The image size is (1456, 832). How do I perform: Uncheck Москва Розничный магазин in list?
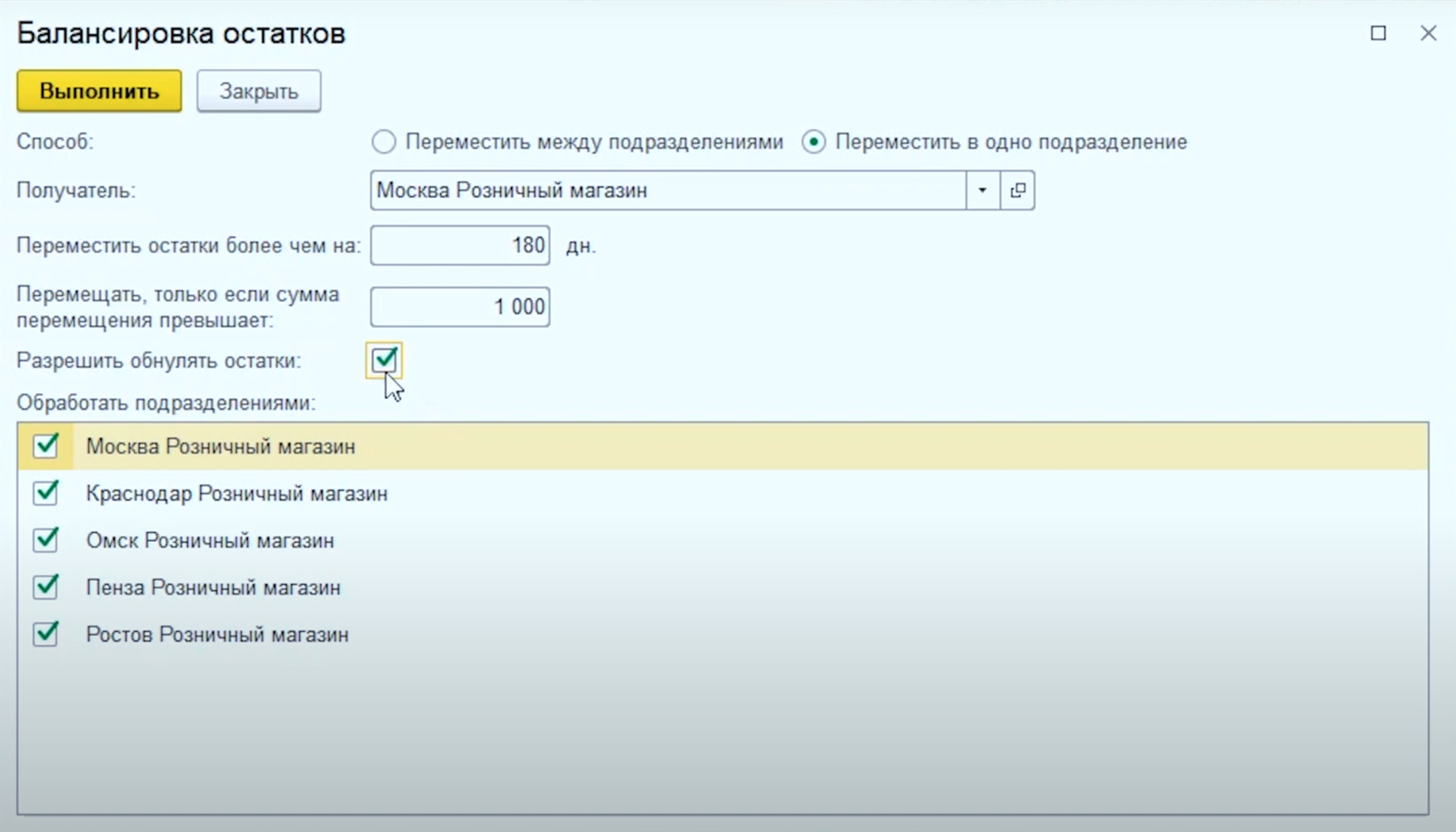[x=45, y=445]
